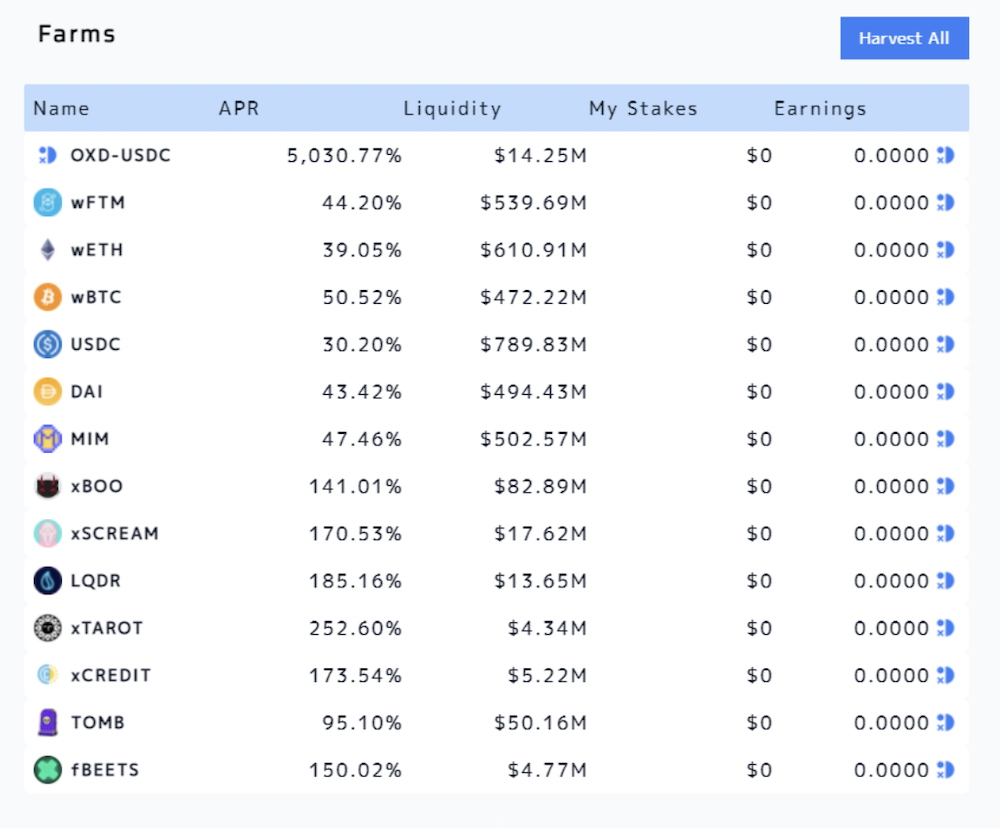Click OXD reward icon in wFTM earnings
This screenshot has height=834, width=1000.
click(x=946, y=203)
